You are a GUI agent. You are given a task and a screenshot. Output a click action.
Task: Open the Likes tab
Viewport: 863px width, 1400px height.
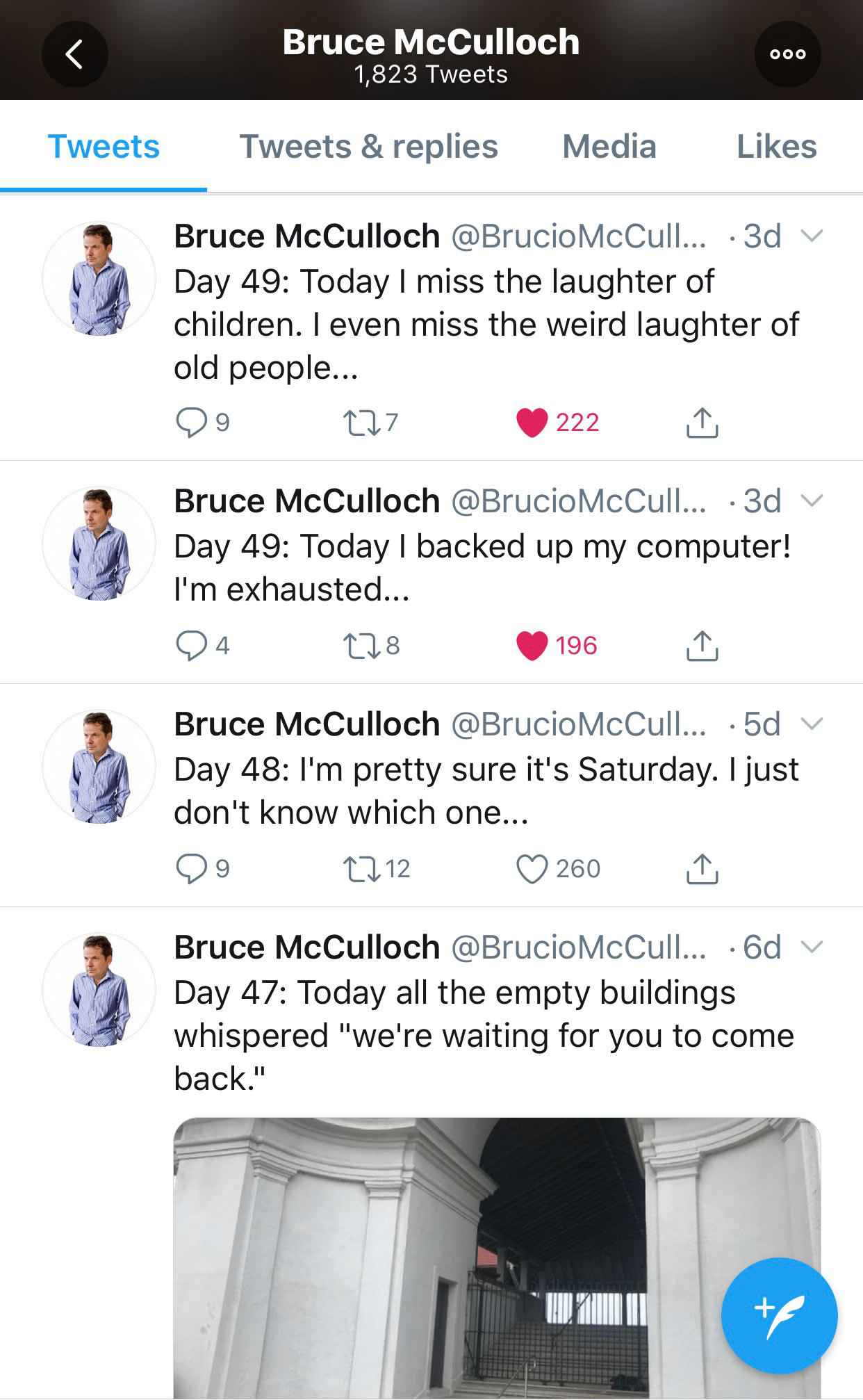point(776,147)
